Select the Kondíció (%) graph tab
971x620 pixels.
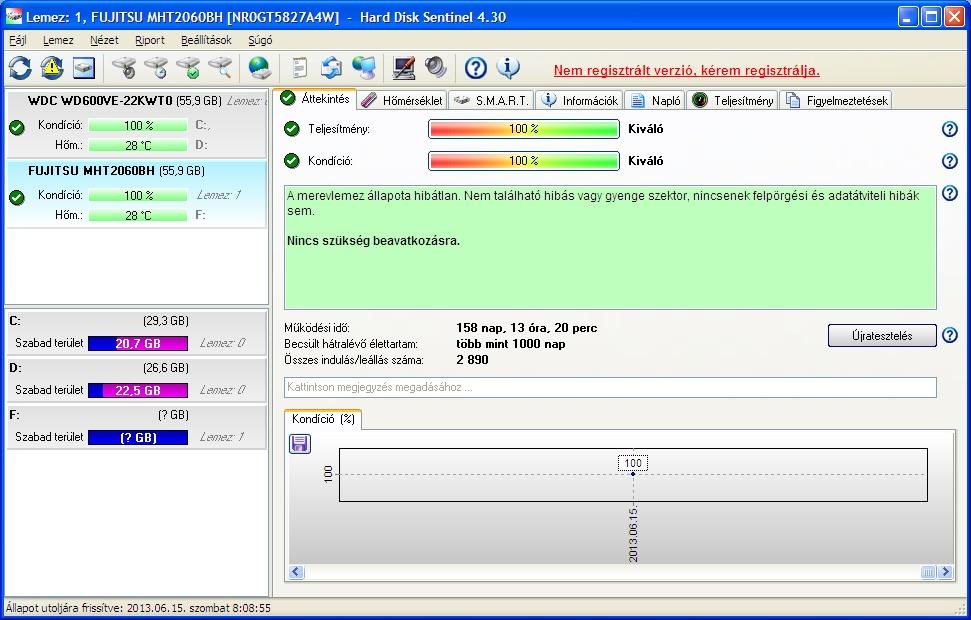(323, 419)
